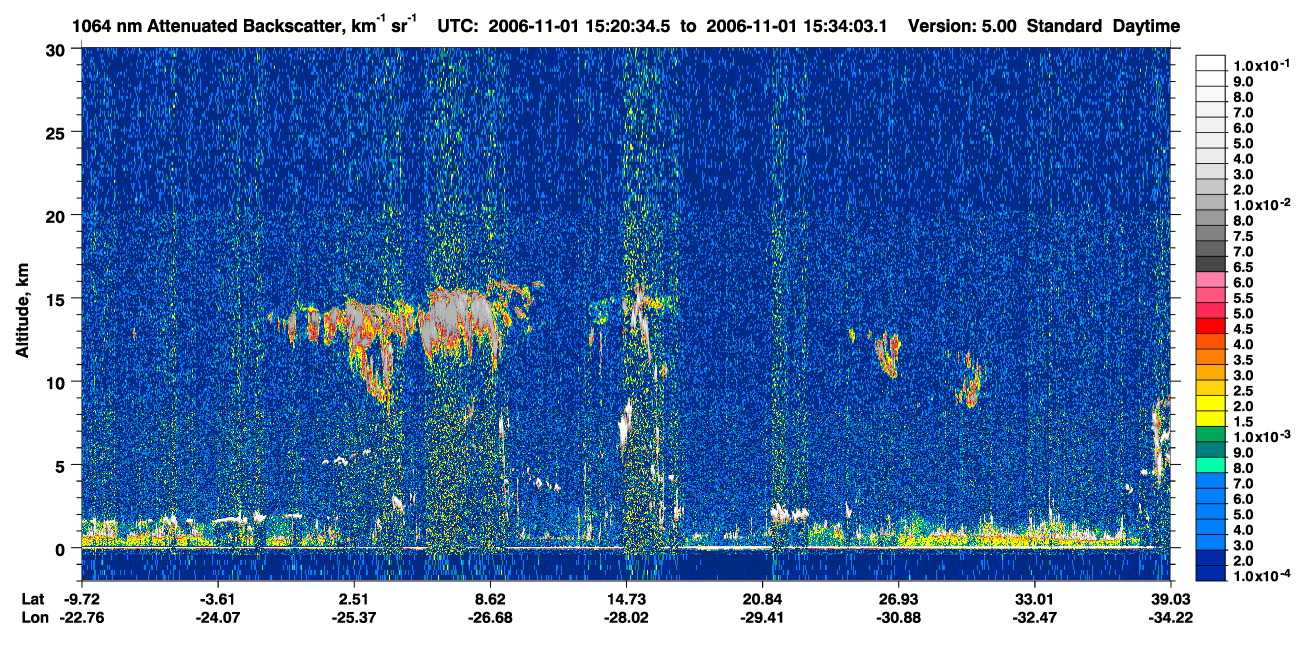Click the "UTC:" label in the header
The height and width of the screenshot is (667, 1300).
click(x=460, y=26)
